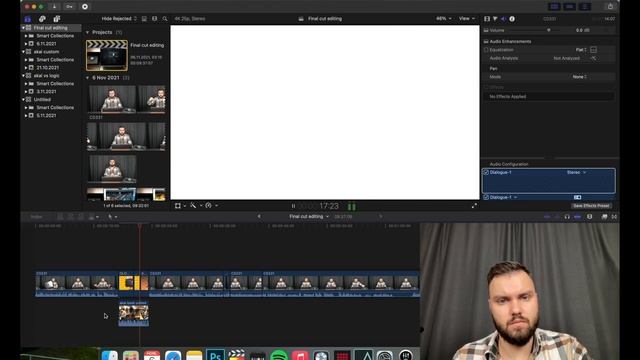Click the viewer fullscreen arrows icon
The height and width of the screenshot is (360, 640).
(474, 206)
